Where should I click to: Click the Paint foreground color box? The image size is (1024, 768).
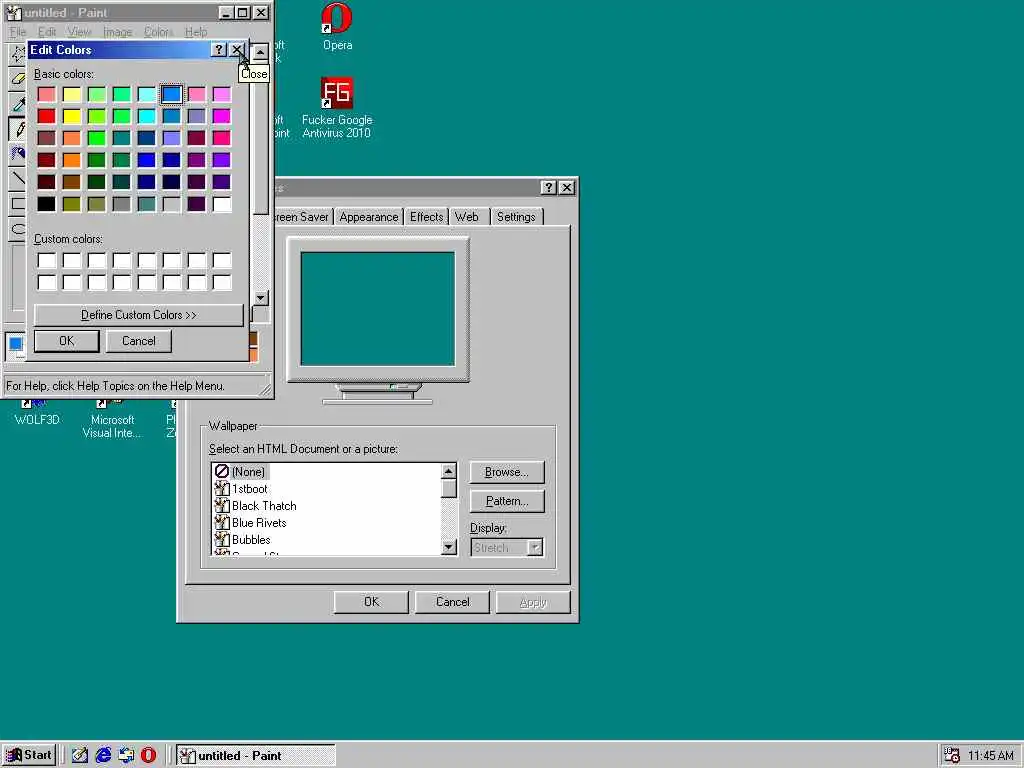pos(15,344)
